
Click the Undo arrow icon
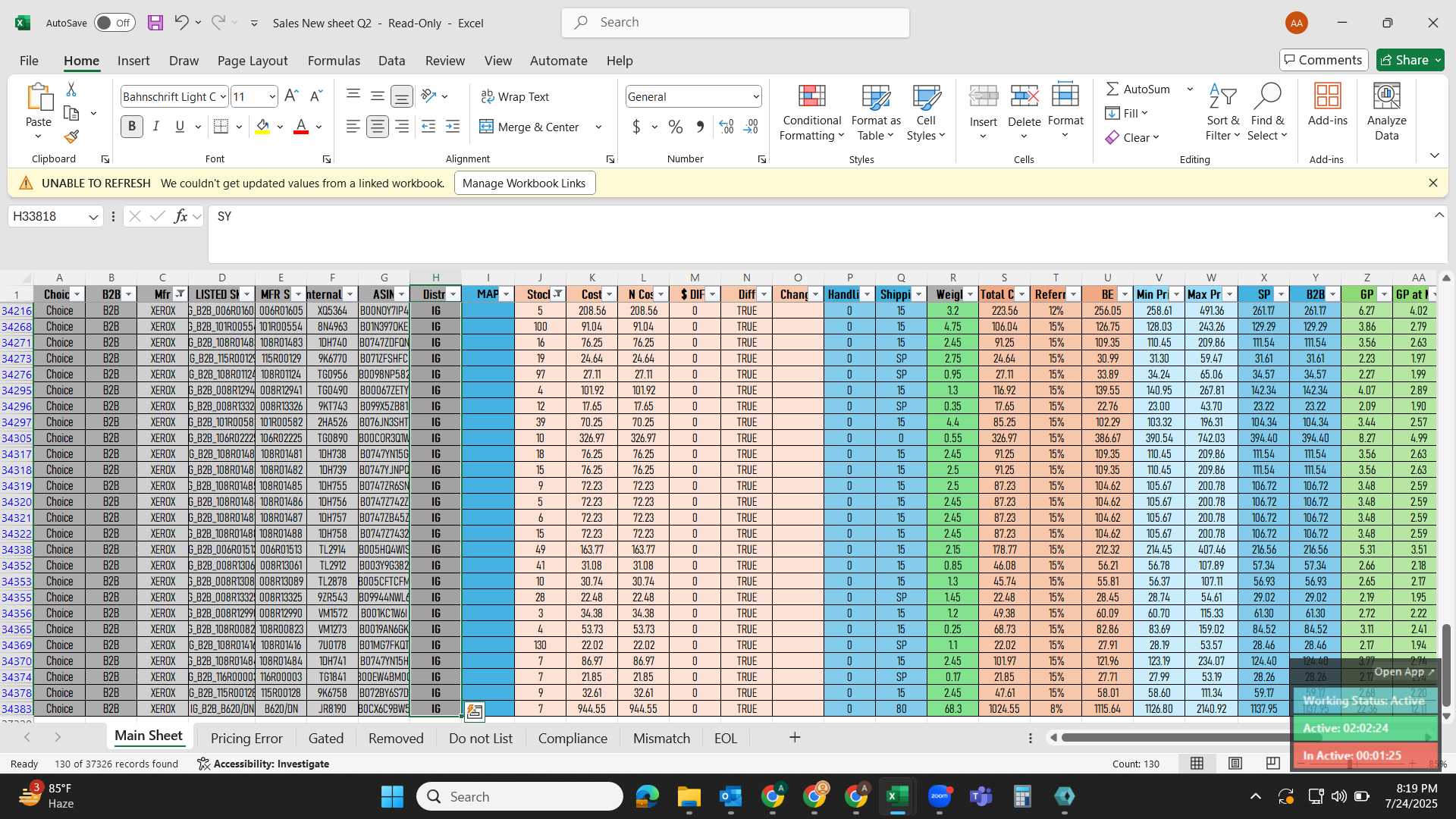click(x=181, y=23)
